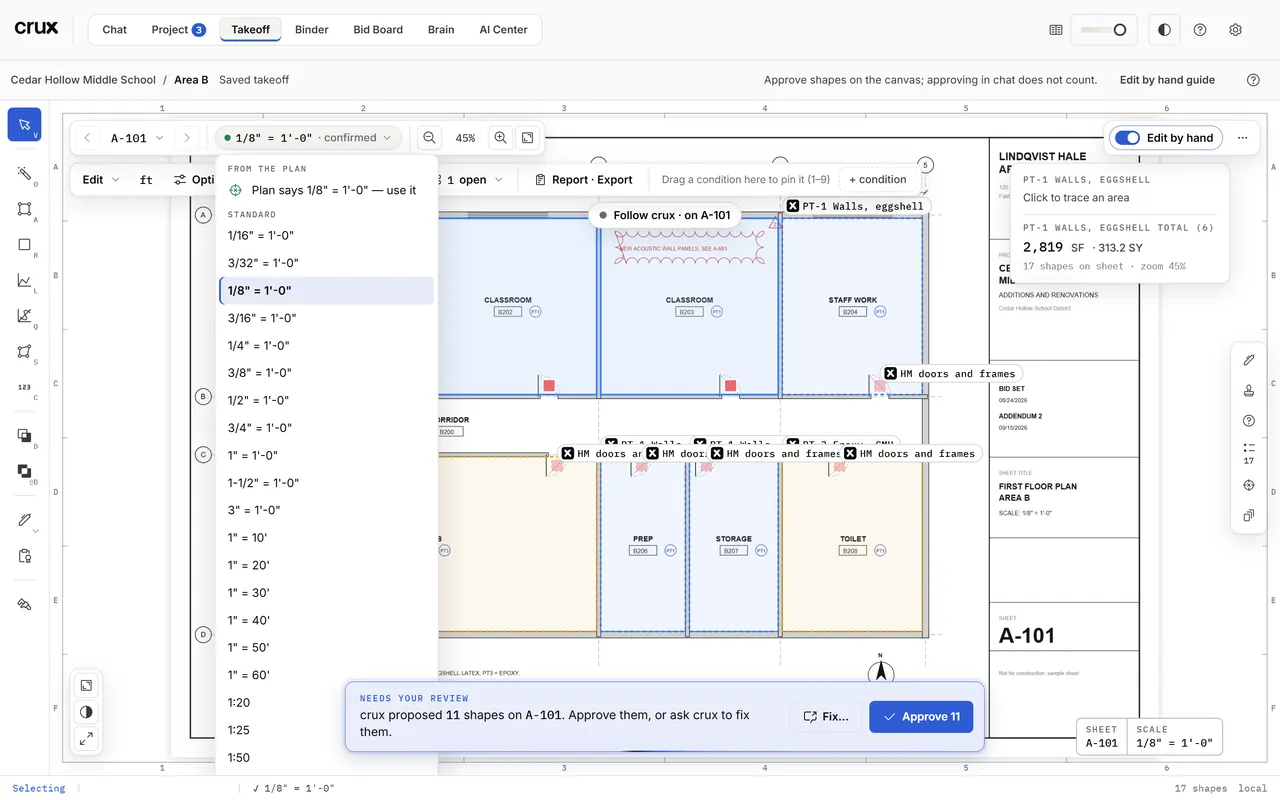Image resolution: width=1280 pixels, height=800 pixels.
Task: Activate the count tool labeled 123
Action: click(x=25, y=388)
